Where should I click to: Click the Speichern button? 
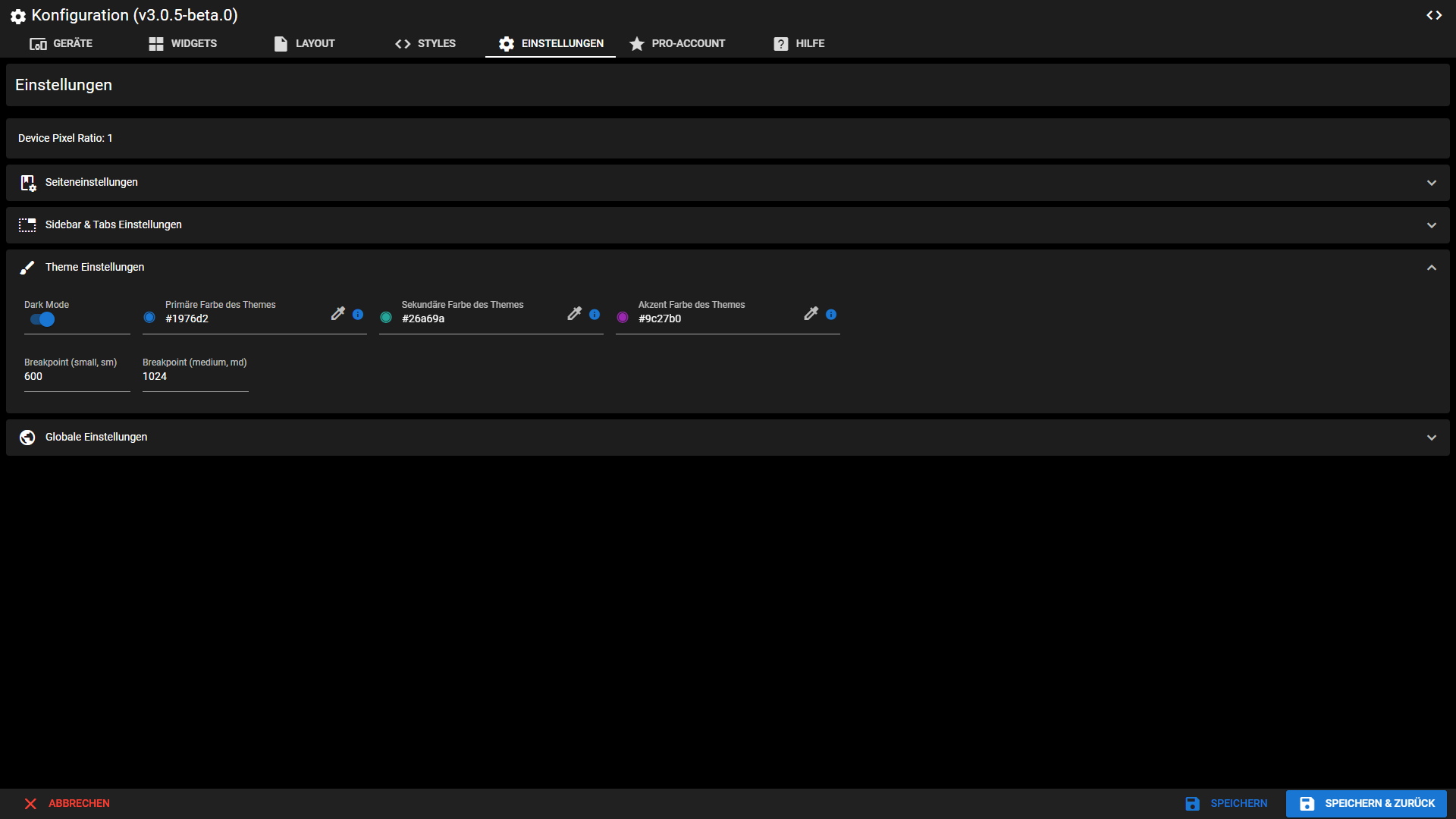(1226, 804)
